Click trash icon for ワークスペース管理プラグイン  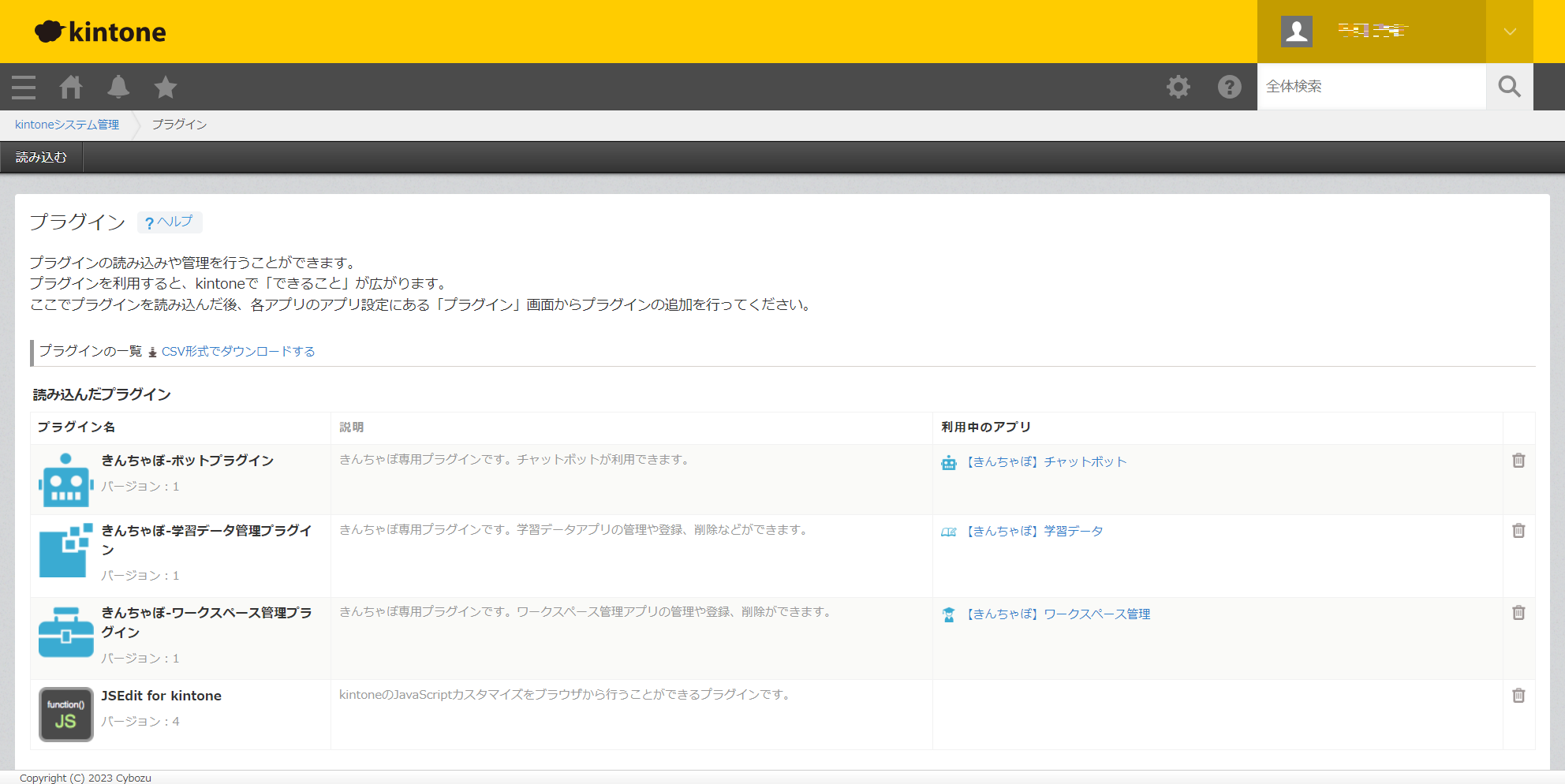coord(1518,613)
